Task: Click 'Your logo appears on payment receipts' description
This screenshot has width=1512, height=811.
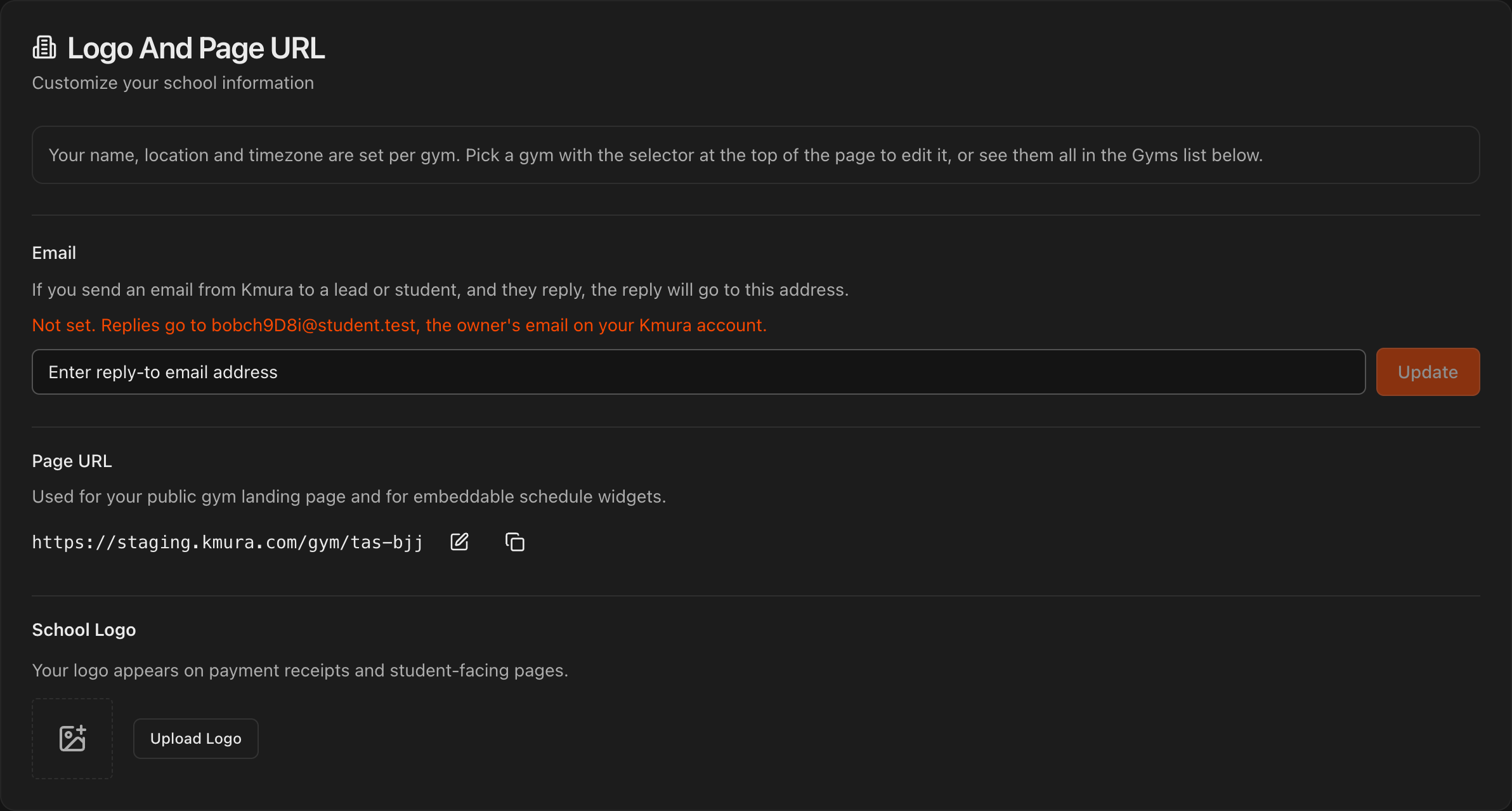Action: [x=300, y=671]
